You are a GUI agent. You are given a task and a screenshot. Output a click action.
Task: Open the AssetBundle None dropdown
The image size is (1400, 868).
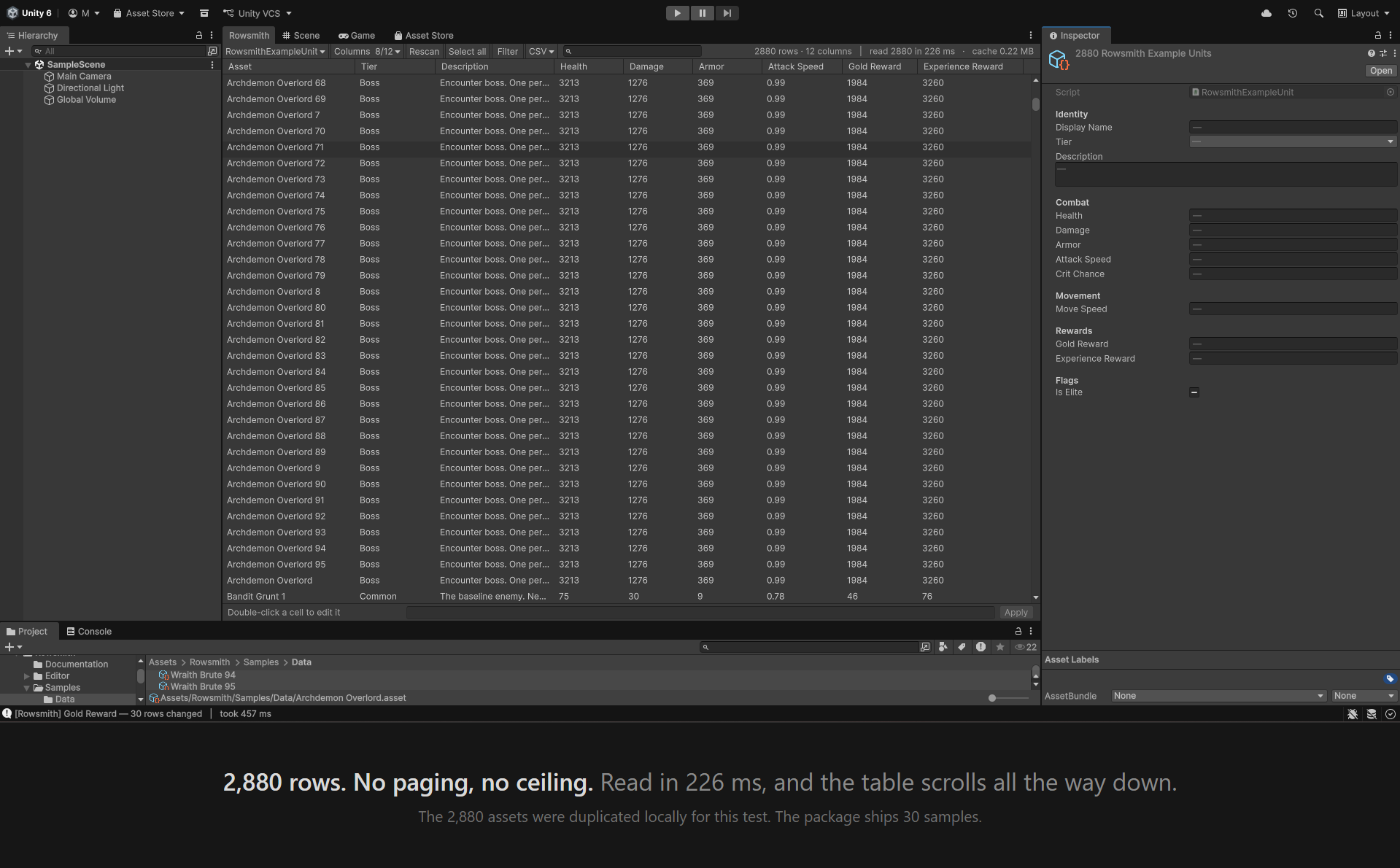1218,696
